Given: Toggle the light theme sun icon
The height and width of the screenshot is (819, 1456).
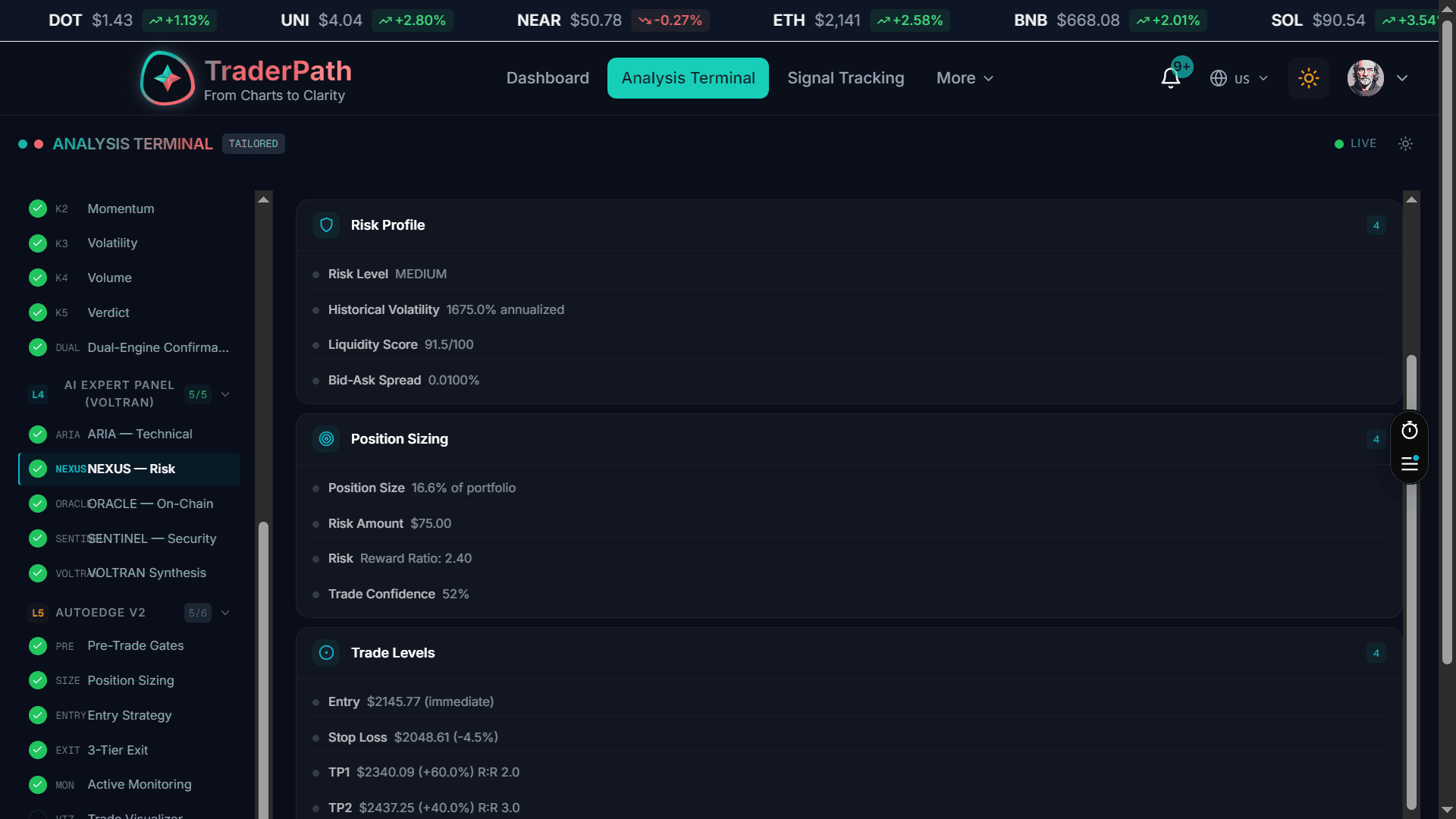Looking at the screenshot, I should point(1308,78).
